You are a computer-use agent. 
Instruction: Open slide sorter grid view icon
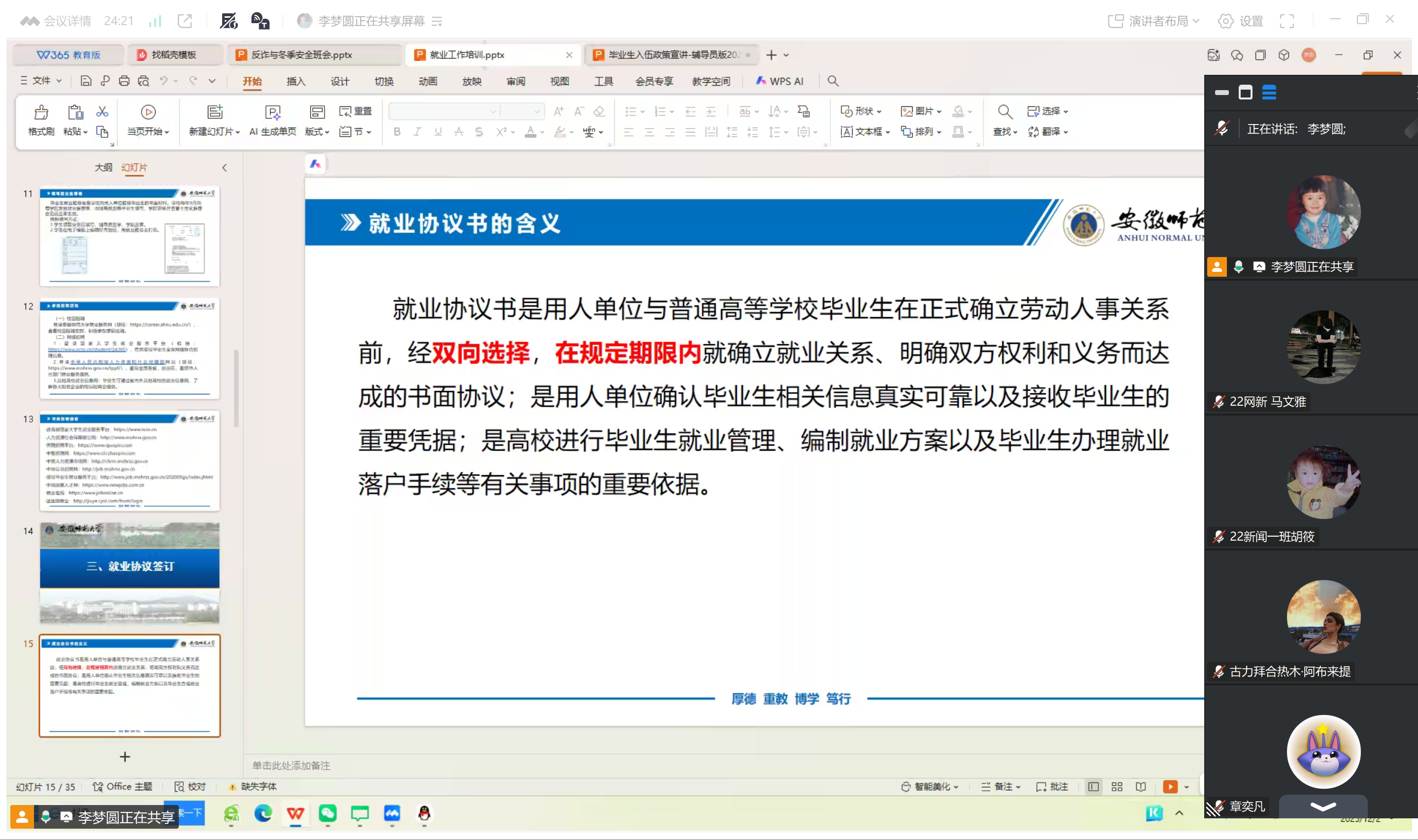pos(1116,787)
